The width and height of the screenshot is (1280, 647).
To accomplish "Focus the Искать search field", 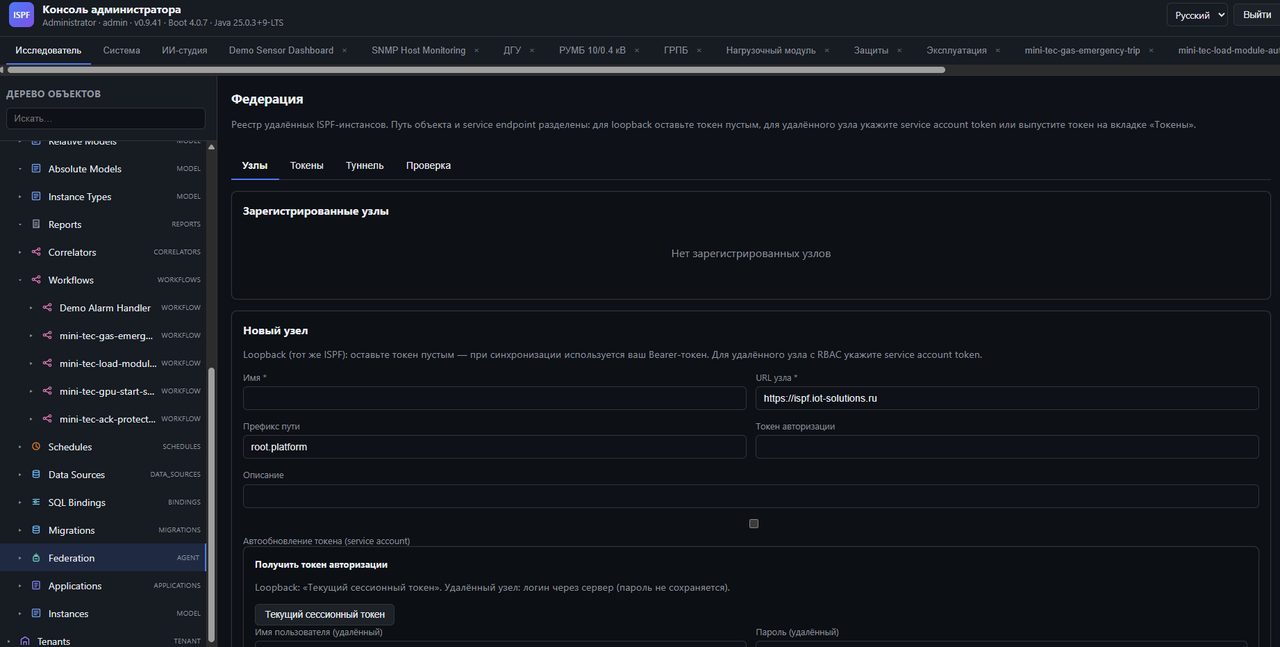I will (106, 118).
